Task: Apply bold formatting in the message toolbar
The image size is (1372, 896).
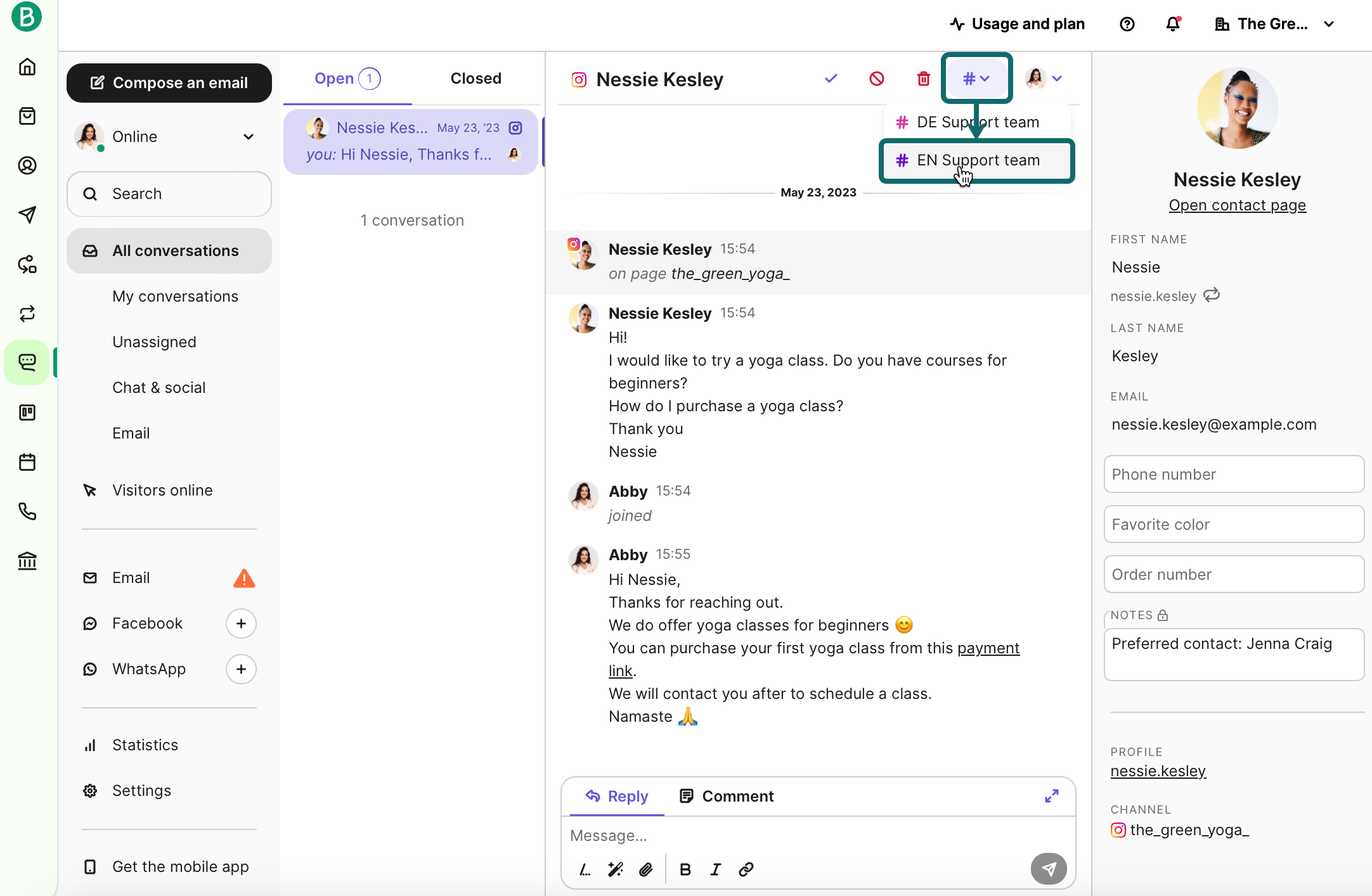Action: point(685,869)
